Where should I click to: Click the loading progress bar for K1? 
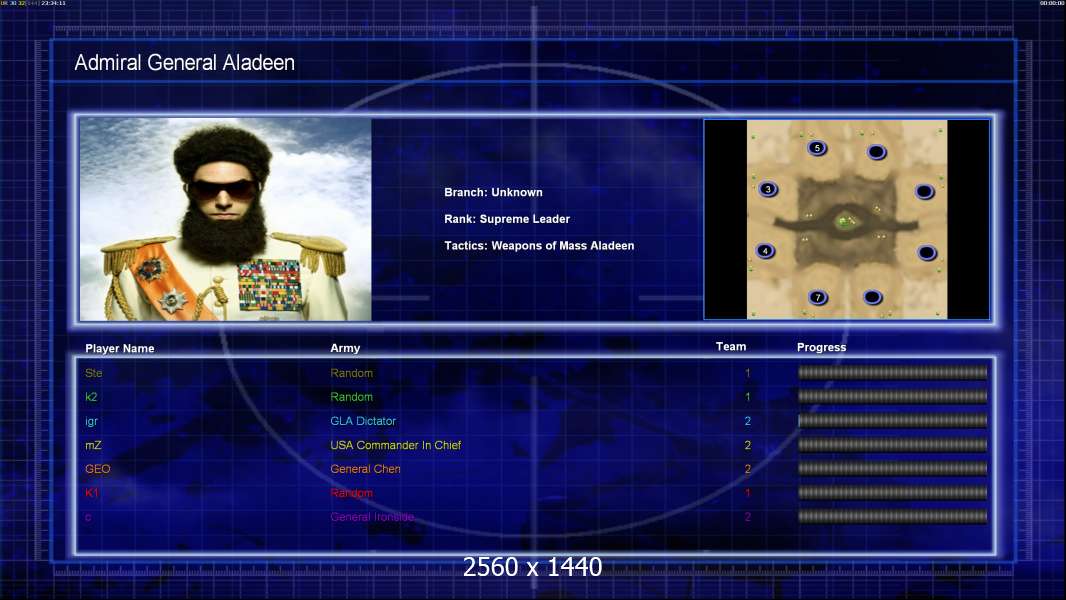[892, 493]
